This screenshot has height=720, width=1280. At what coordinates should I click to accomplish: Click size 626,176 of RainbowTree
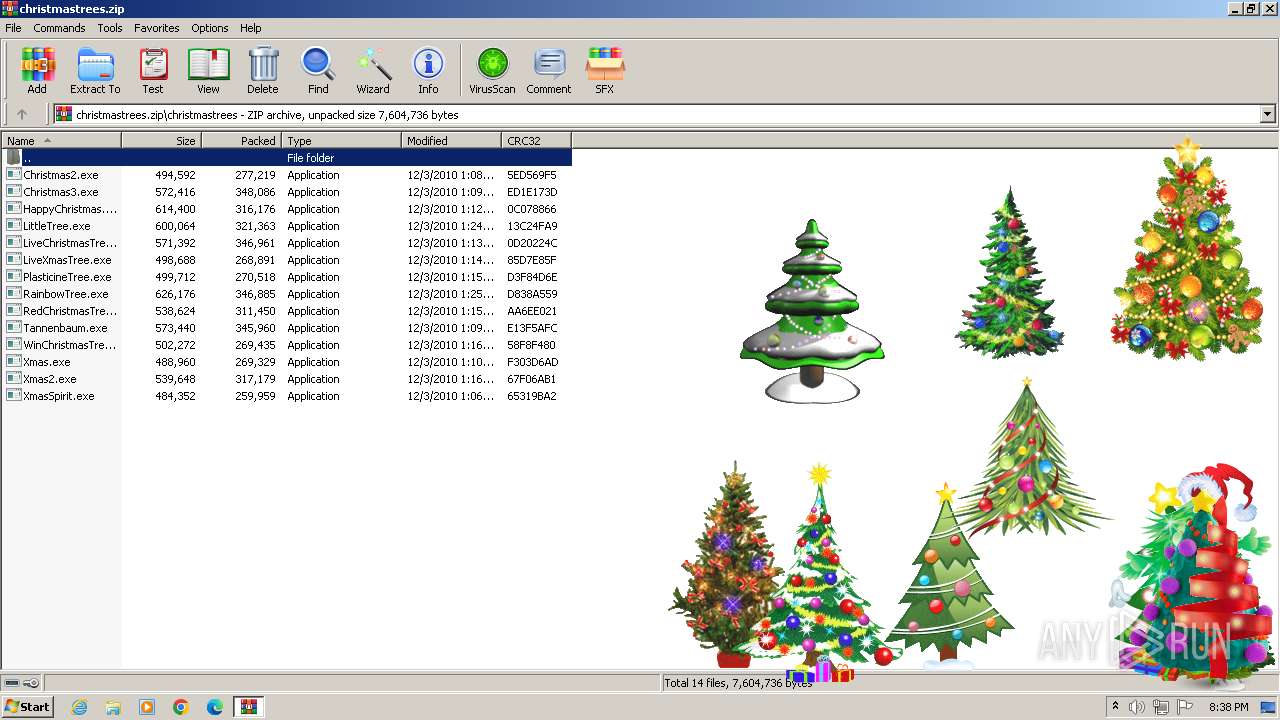click(x=175, y=294)
